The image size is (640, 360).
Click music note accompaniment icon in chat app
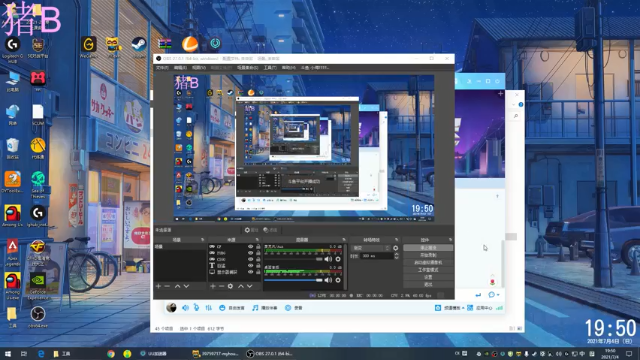pyautogui.click(x=255, y=308)
